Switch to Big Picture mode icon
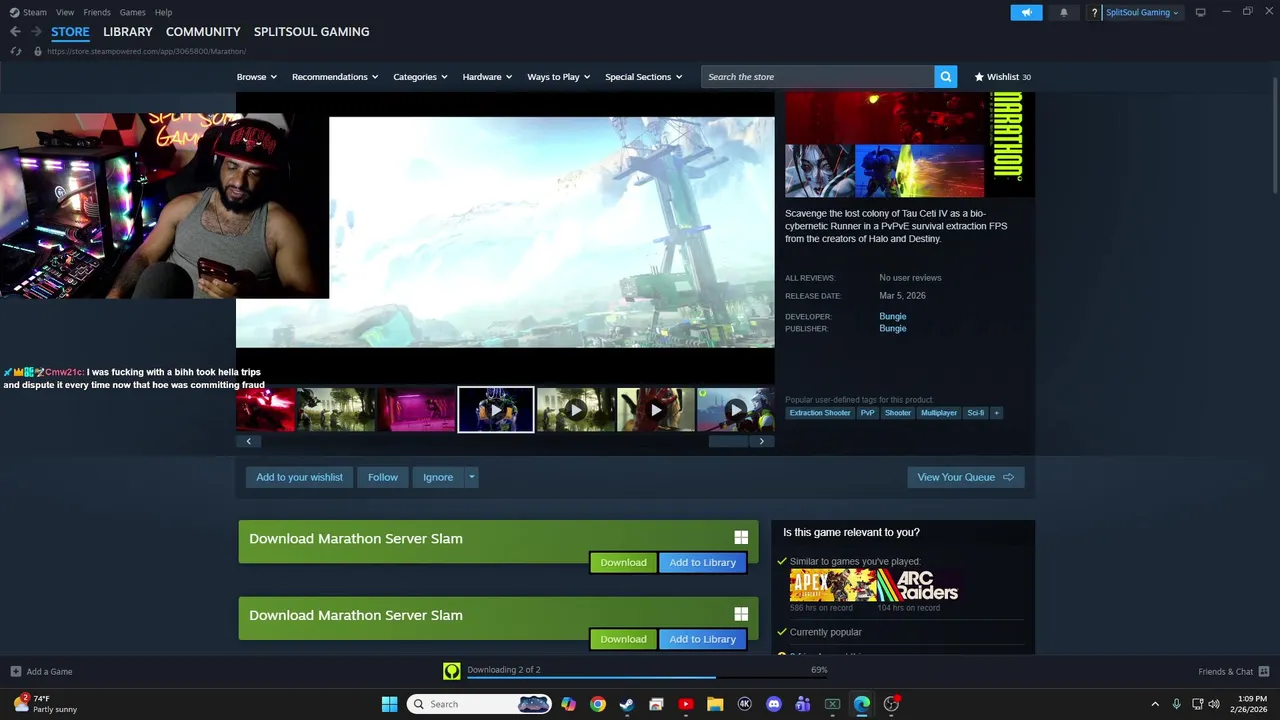The image size is (1280, 720). coord(1200,12)
